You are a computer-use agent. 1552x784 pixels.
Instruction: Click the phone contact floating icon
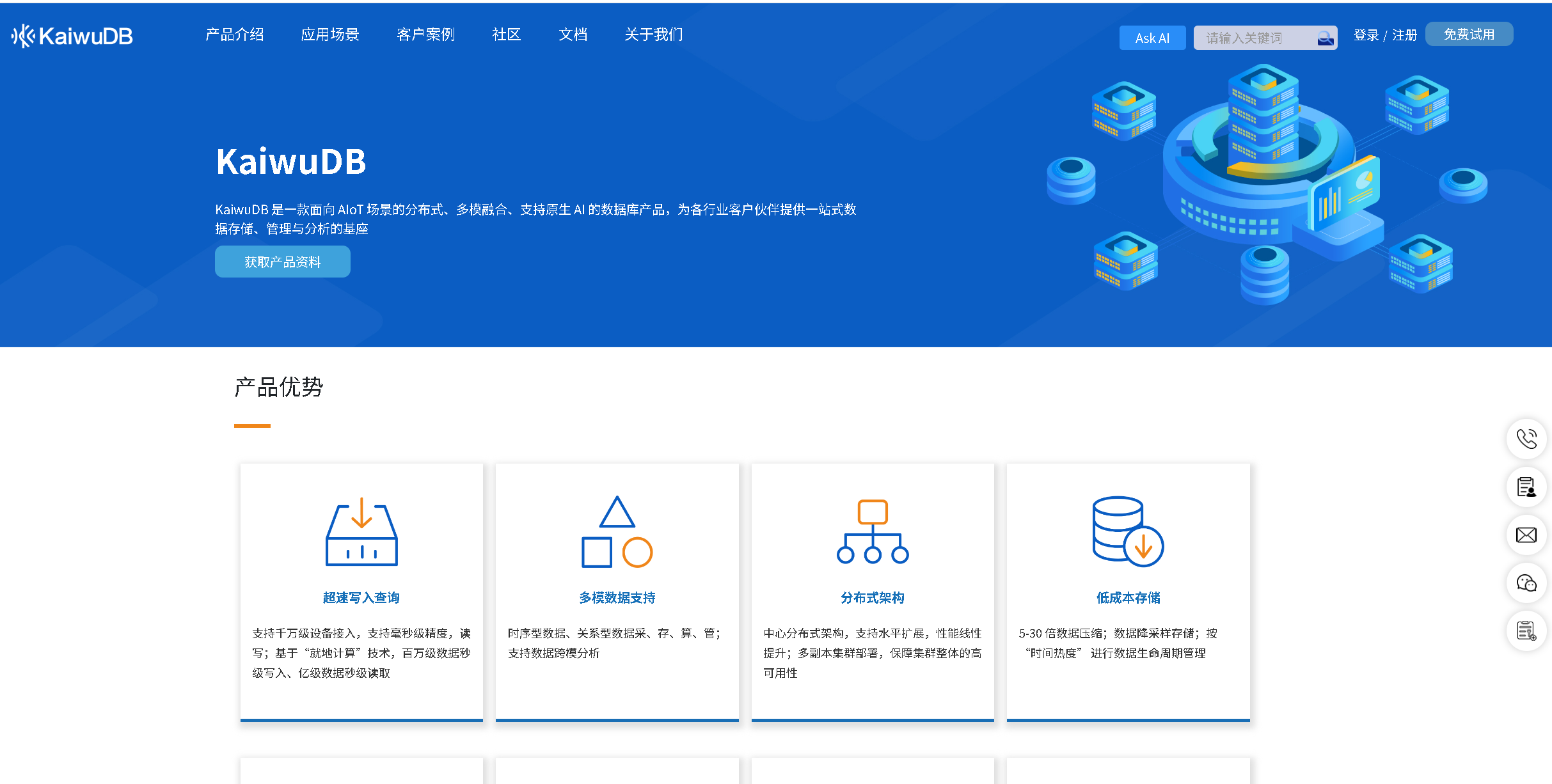(x=1526, y=439)
